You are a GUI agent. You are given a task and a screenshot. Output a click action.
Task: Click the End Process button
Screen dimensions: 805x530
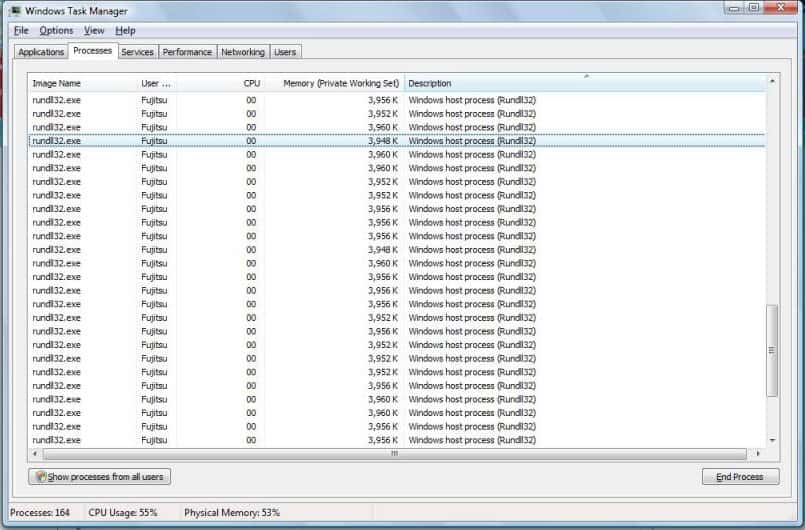[740, 477]
